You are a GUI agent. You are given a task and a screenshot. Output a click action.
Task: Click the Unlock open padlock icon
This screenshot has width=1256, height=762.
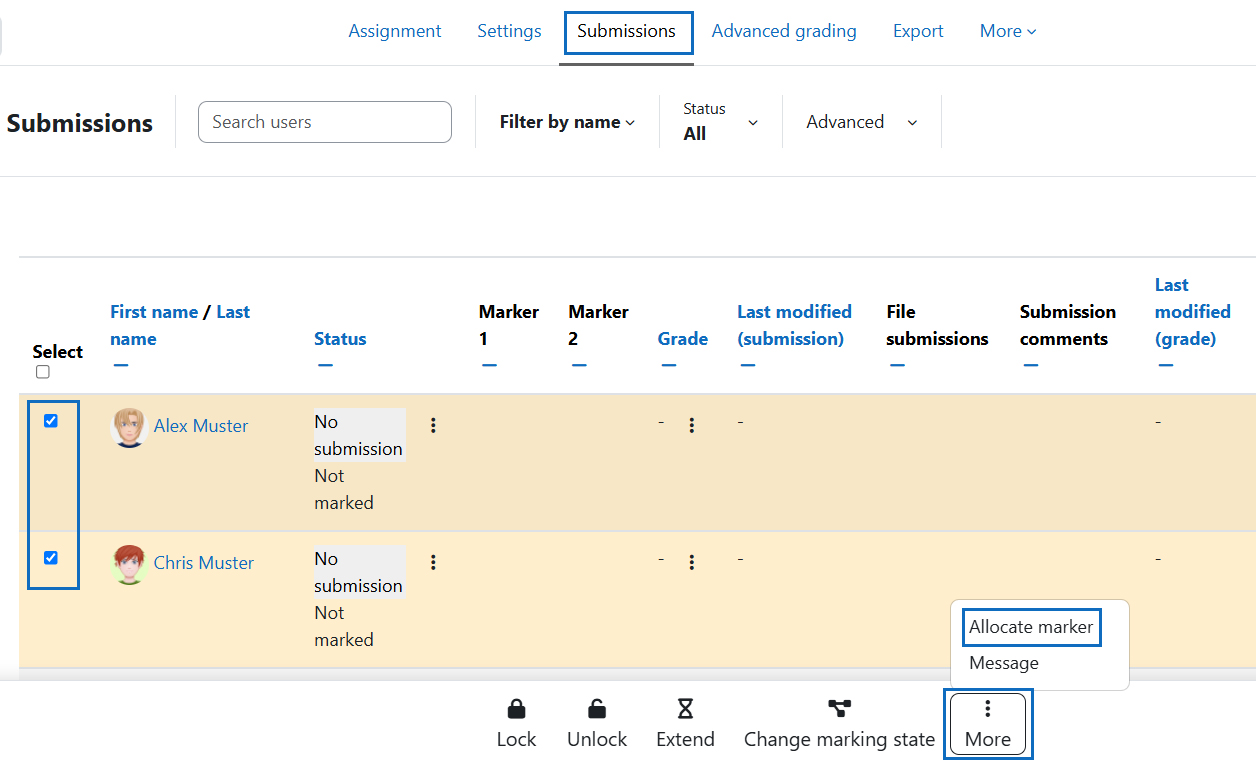pyautogui.click(x=597, y=709)
